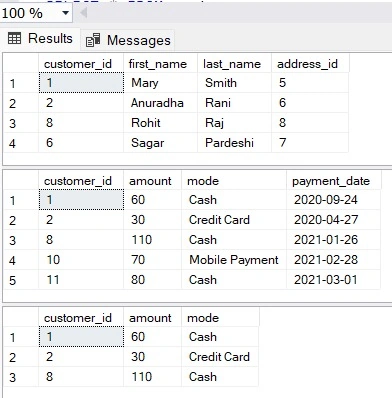
Task: Open the 100 % zoom dropdown
Action: coord(65,13)
